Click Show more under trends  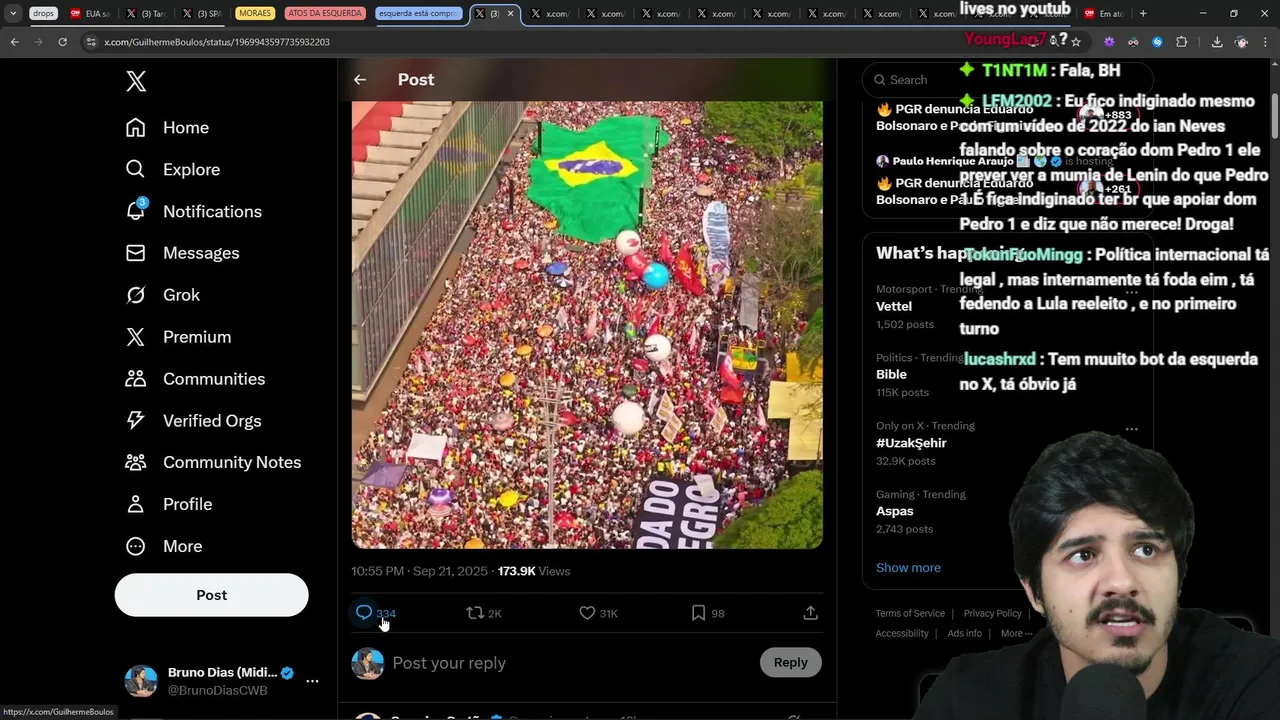coord(908,567)
